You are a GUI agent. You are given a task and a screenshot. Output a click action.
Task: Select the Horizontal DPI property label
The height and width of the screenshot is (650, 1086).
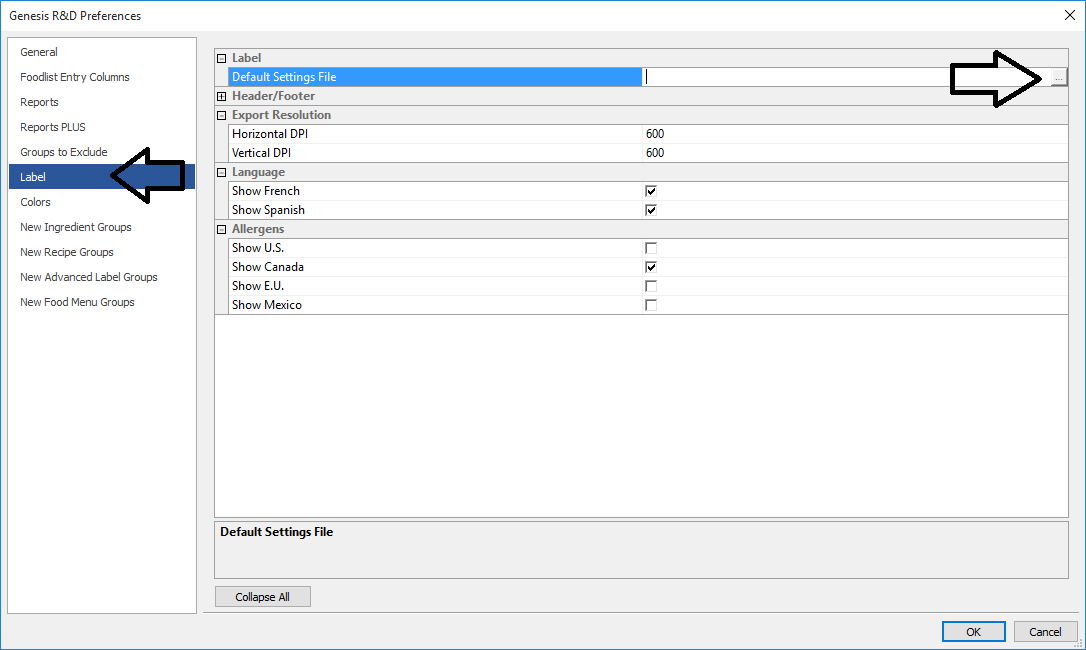pyautogui.click(x=270, y=134)
